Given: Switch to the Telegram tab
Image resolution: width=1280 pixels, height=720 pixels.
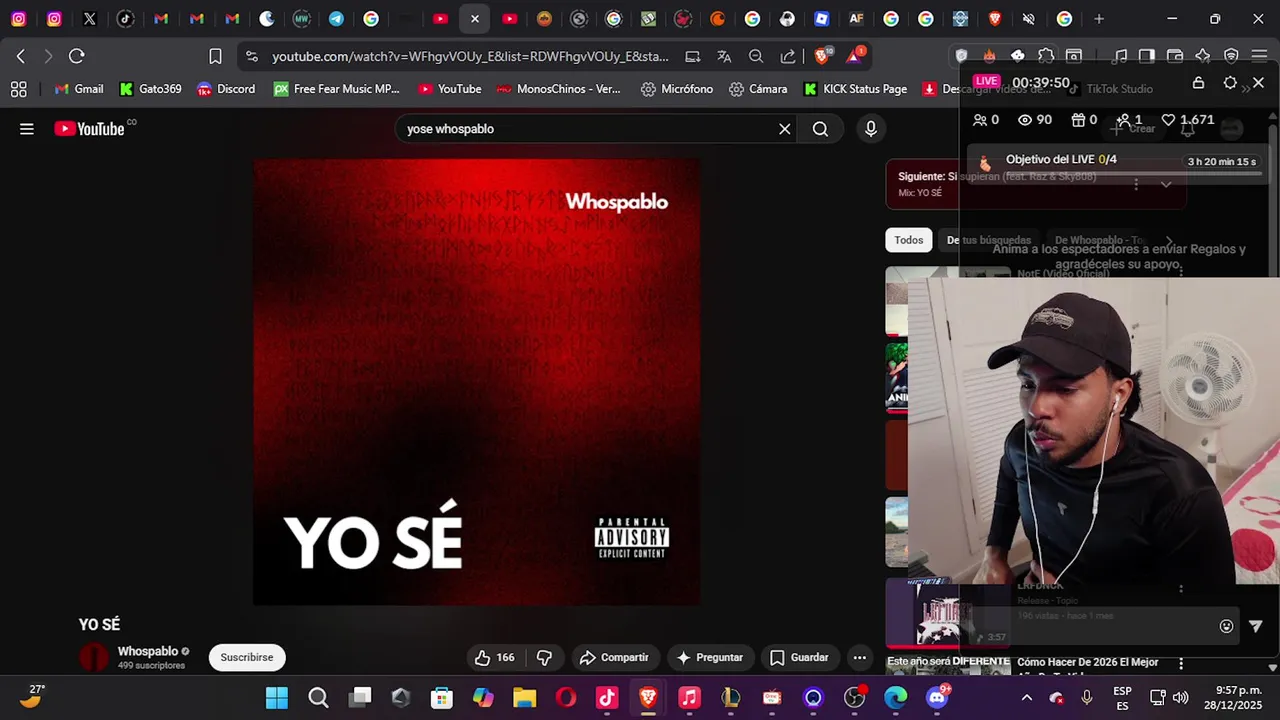Looking at the screenshot, I should 336,19.
